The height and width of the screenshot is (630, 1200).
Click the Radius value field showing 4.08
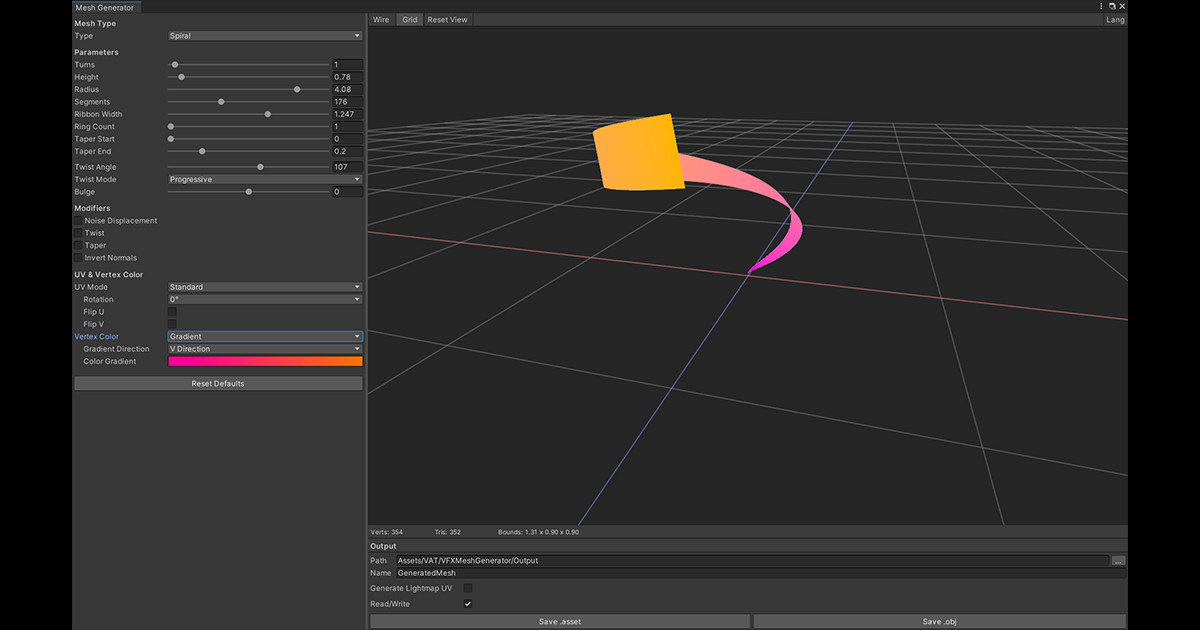(x=347, y=90)
